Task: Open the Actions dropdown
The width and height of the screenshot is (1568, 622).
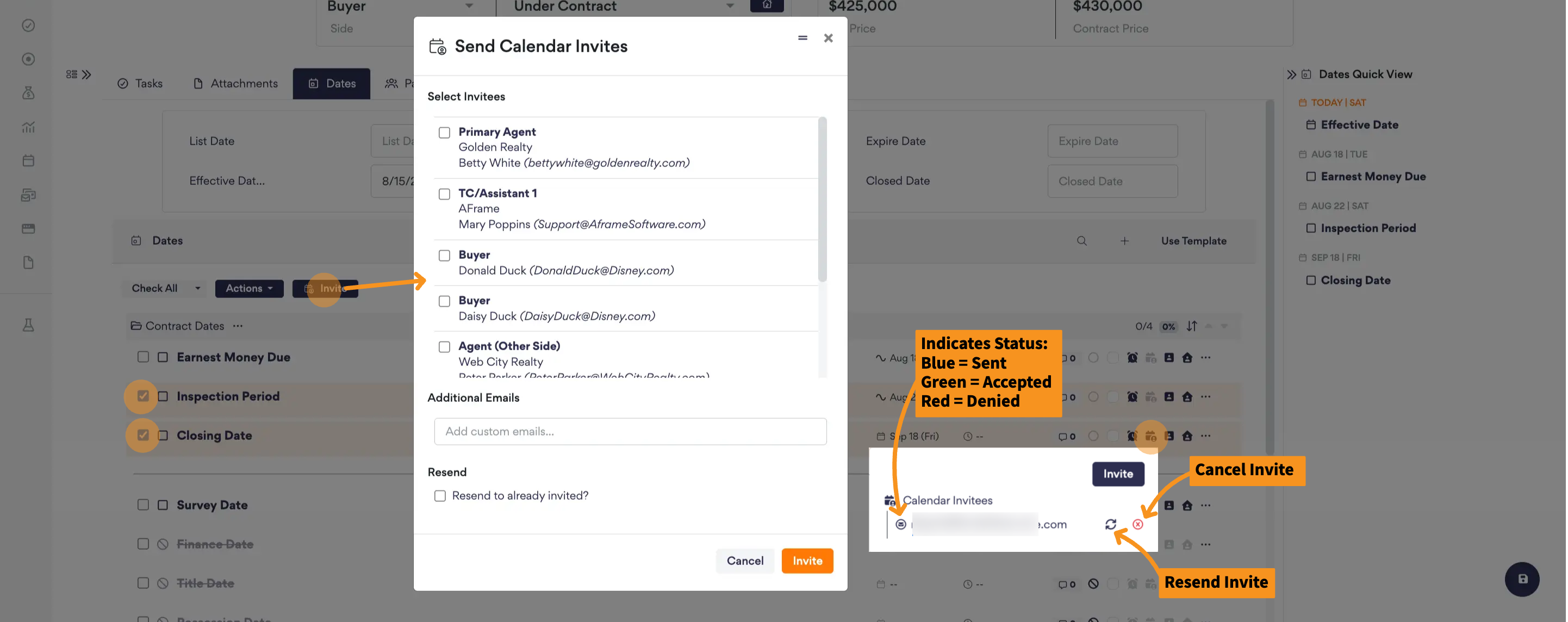Action: click(x=249, y=288)
